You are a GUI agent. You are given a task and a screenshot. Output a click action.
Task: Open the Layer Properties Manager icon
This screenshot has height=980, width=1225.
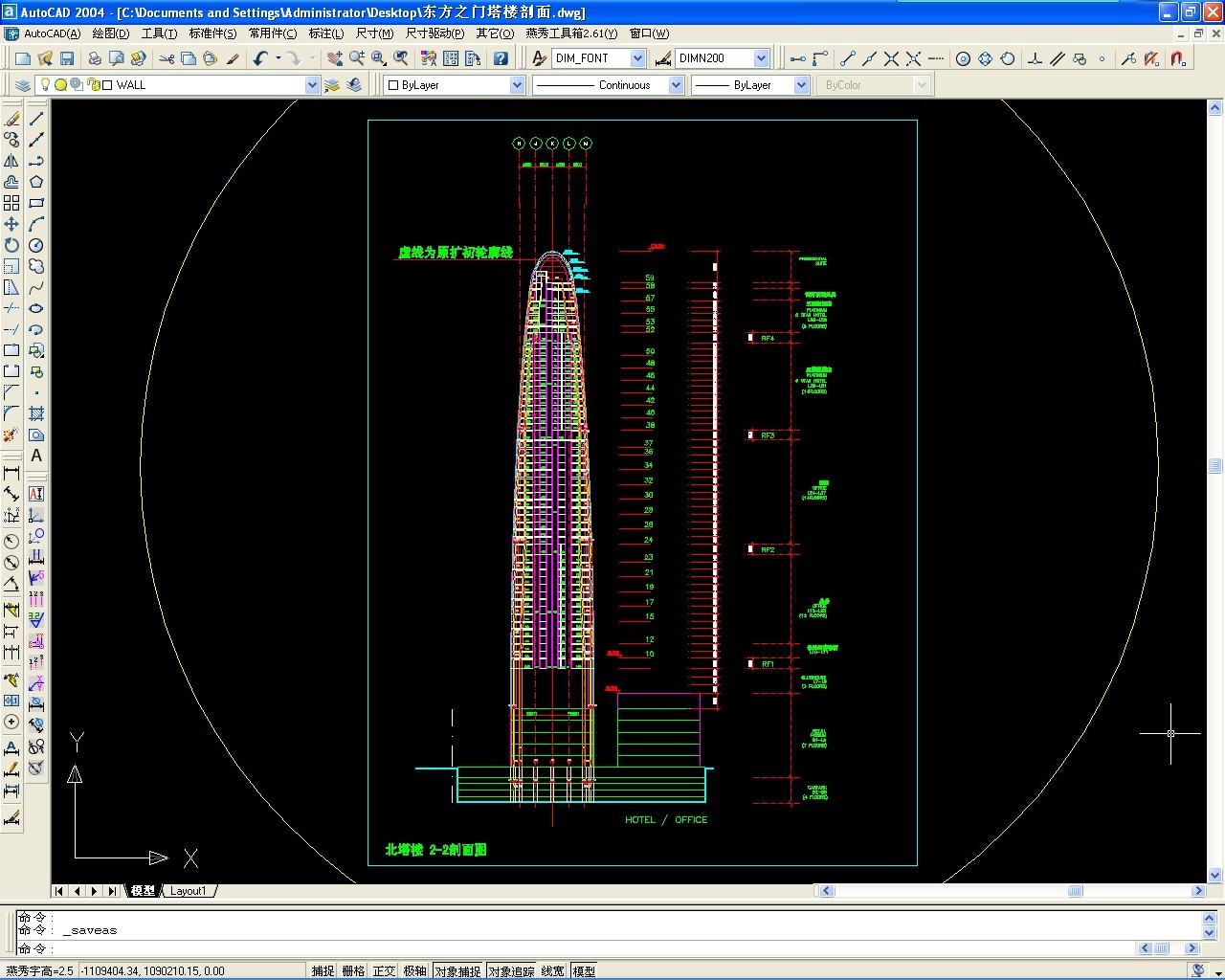(x=23, y=85)
